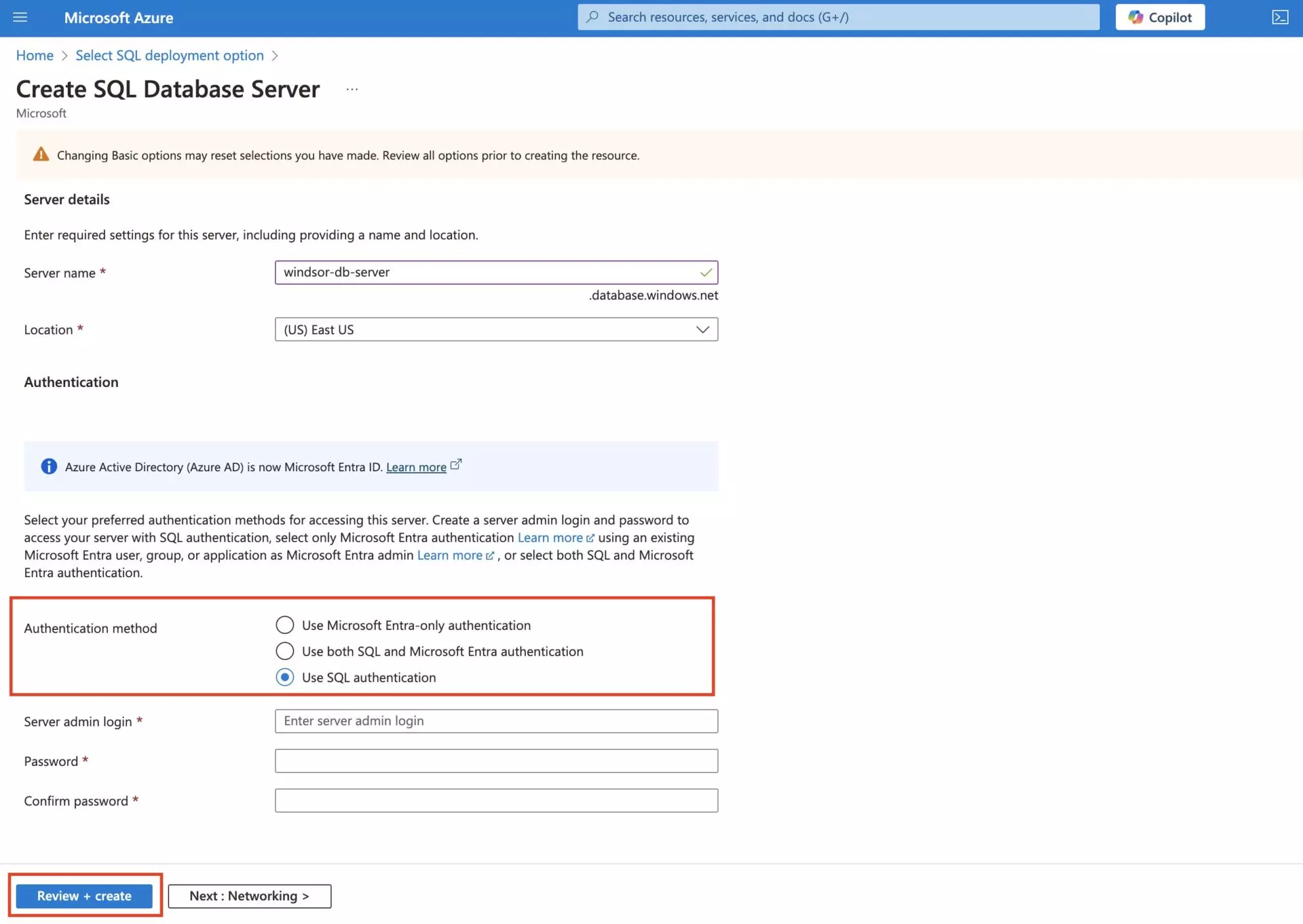This screenshot has height=924, width=1303.
Task: Click the blue info icon in Entra notice
Action: click(49, 467)
